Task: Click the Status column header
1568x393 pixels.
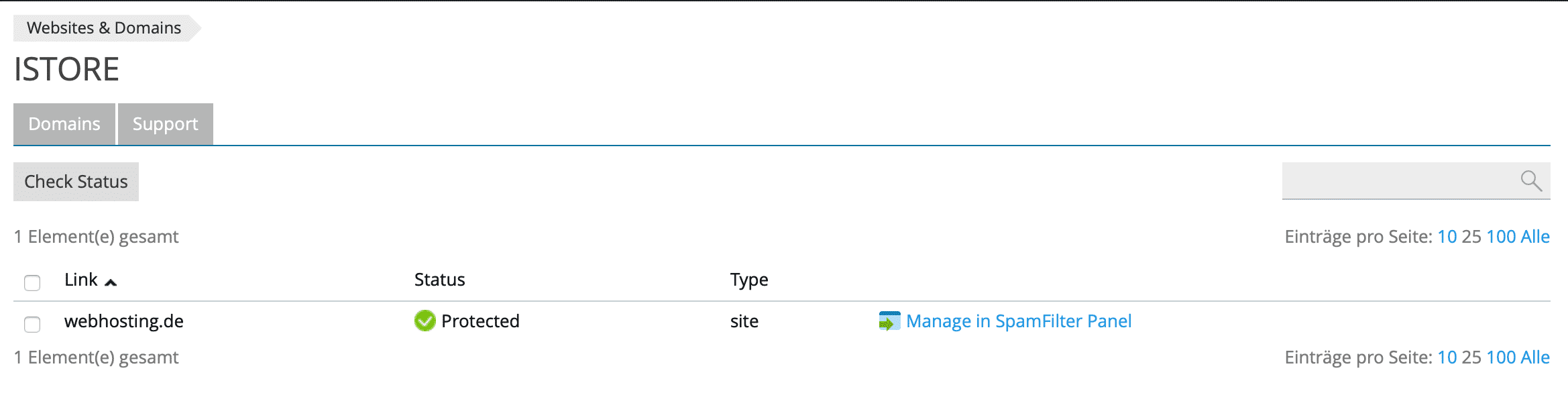Action: 439,280
